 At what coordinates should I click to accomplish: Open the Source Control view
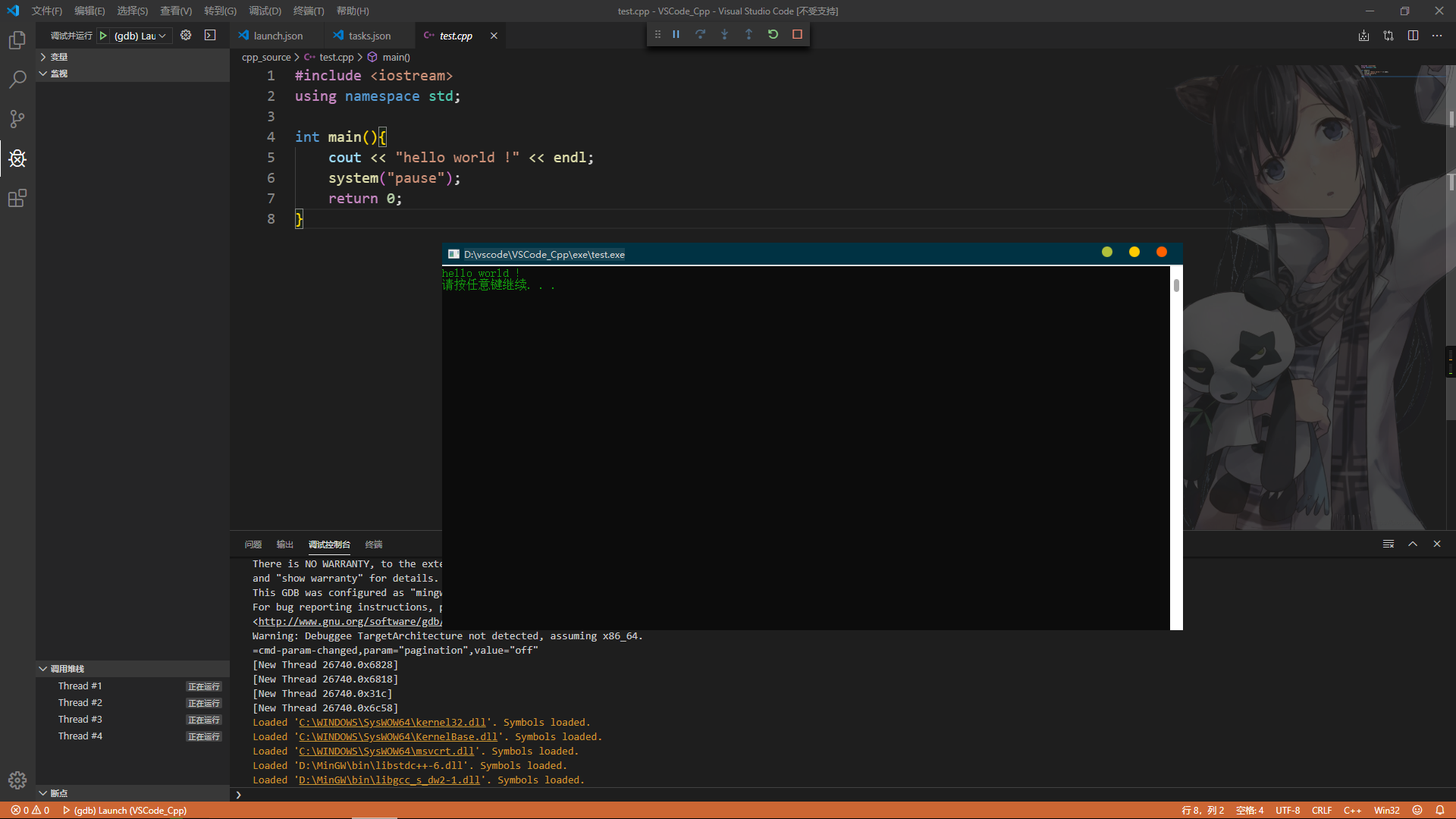17,119
